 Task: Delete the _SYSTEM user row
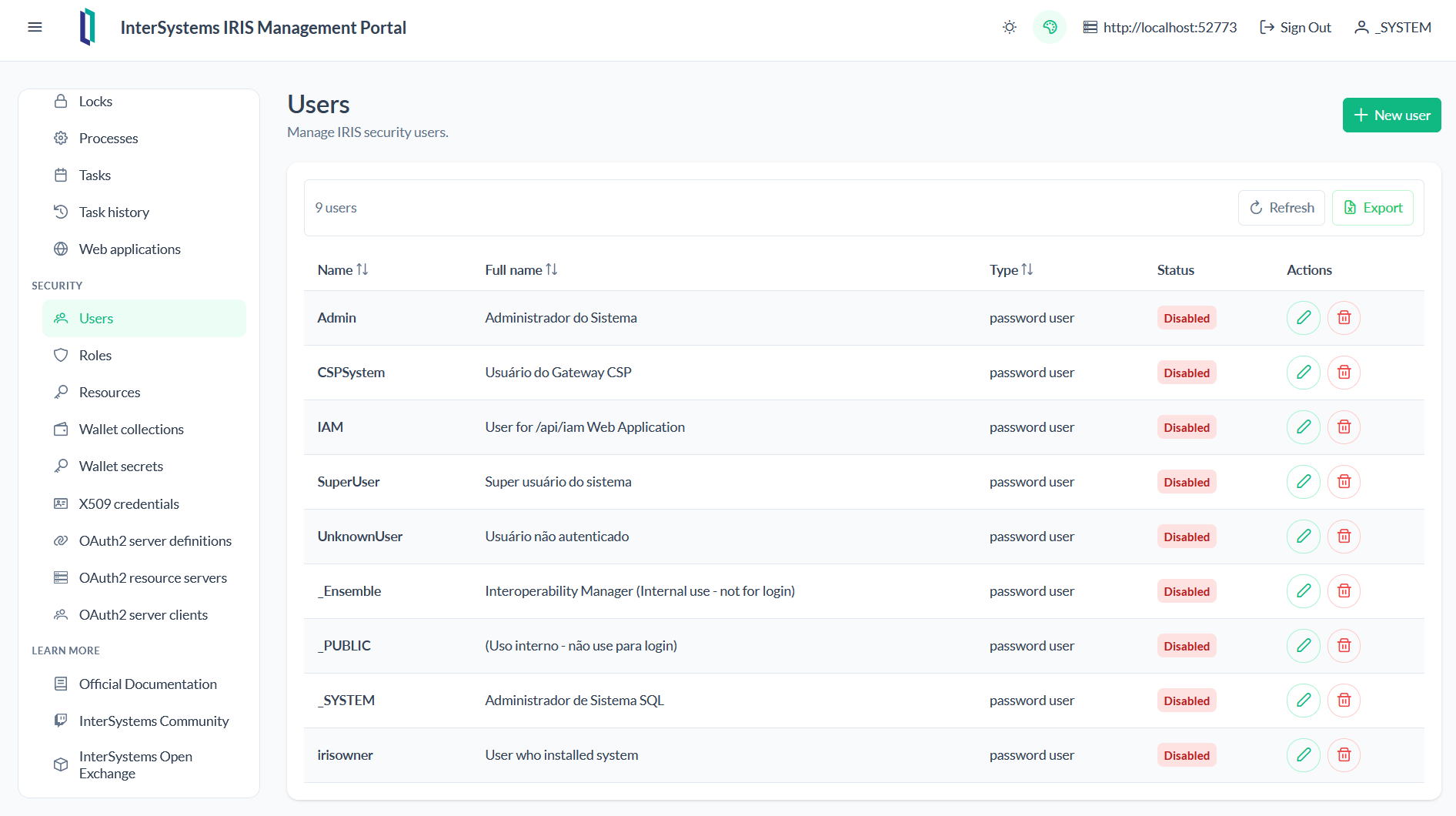[x=1344, y=701]
